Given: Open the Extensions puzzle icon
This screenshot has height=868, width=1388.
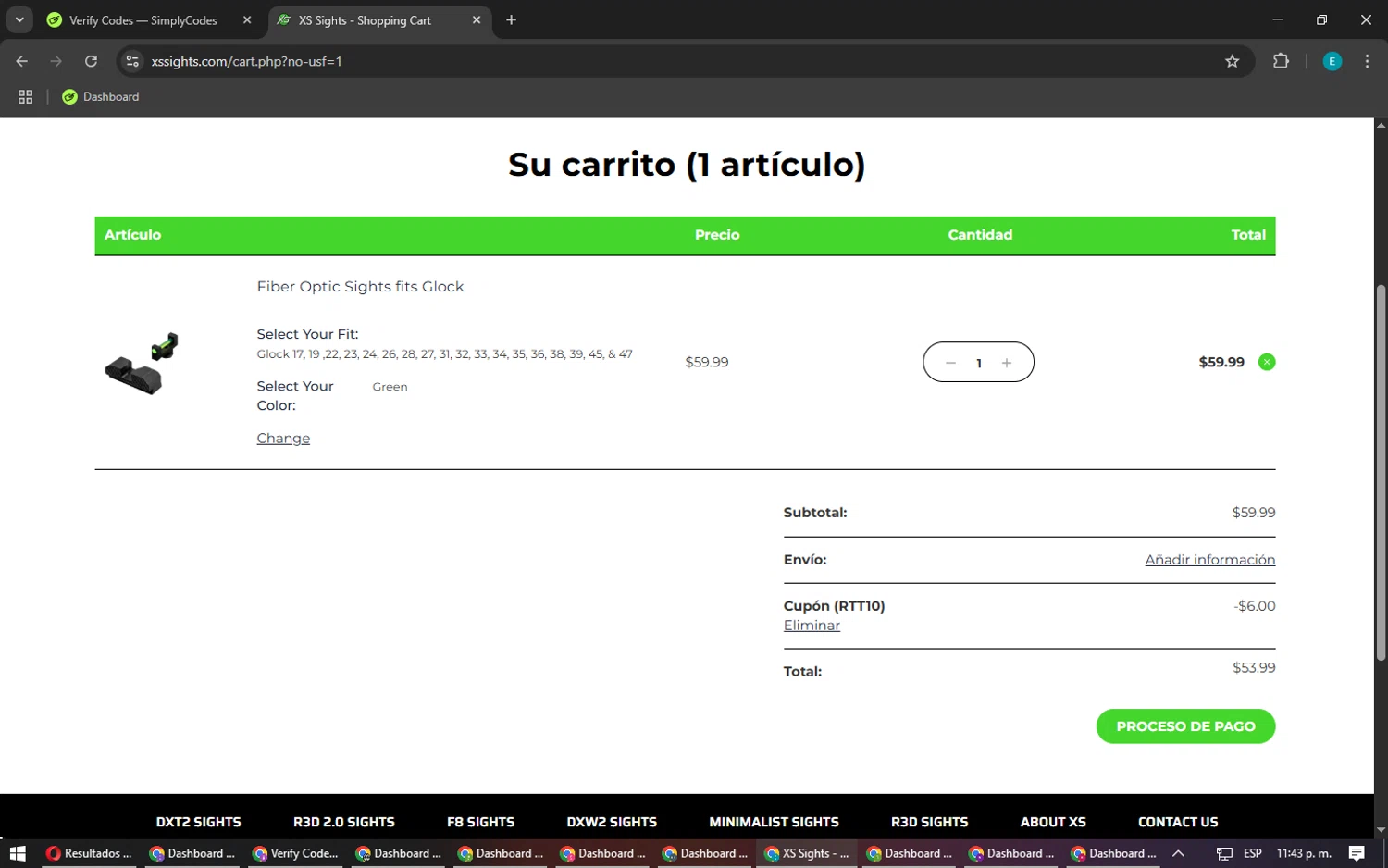Looking at the screenshot, I should (x=1281, y=61).
